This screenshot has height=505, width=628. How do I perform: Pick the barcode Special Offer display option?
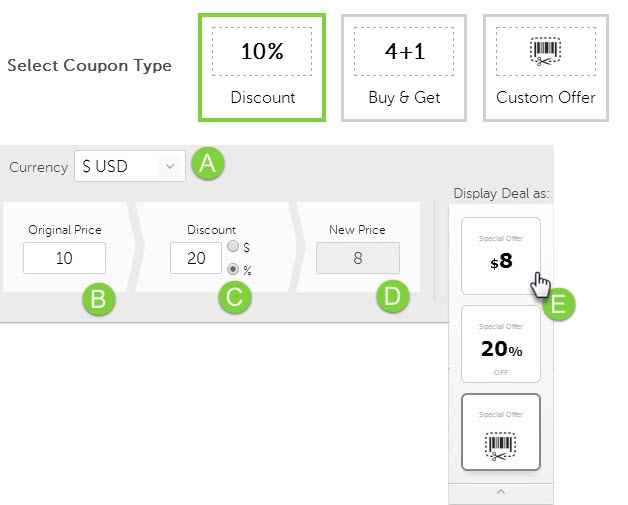[500, 432]
